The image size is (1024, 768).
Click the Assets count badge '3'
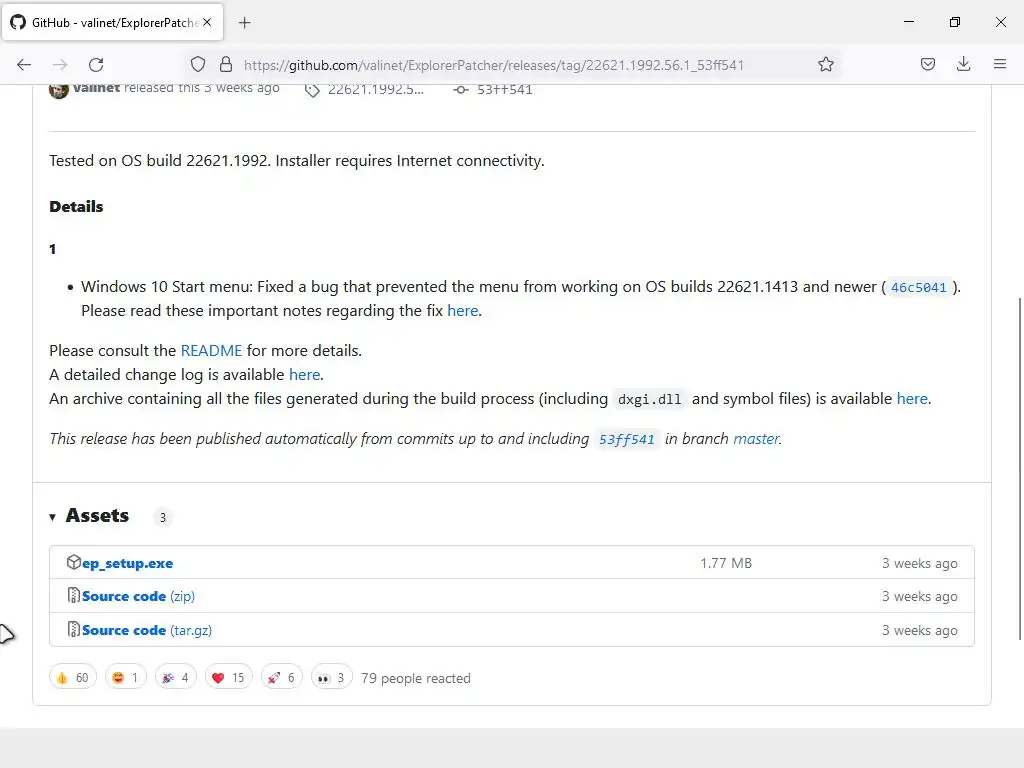pyautogui.click(x=163, y=518)
